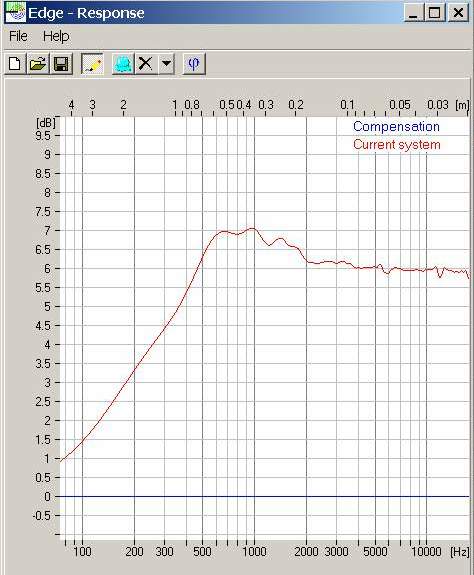Screen dimensions: 474x575
Task: Click the 1000 Hz frequency axis label
Action: tap(255, 552)
